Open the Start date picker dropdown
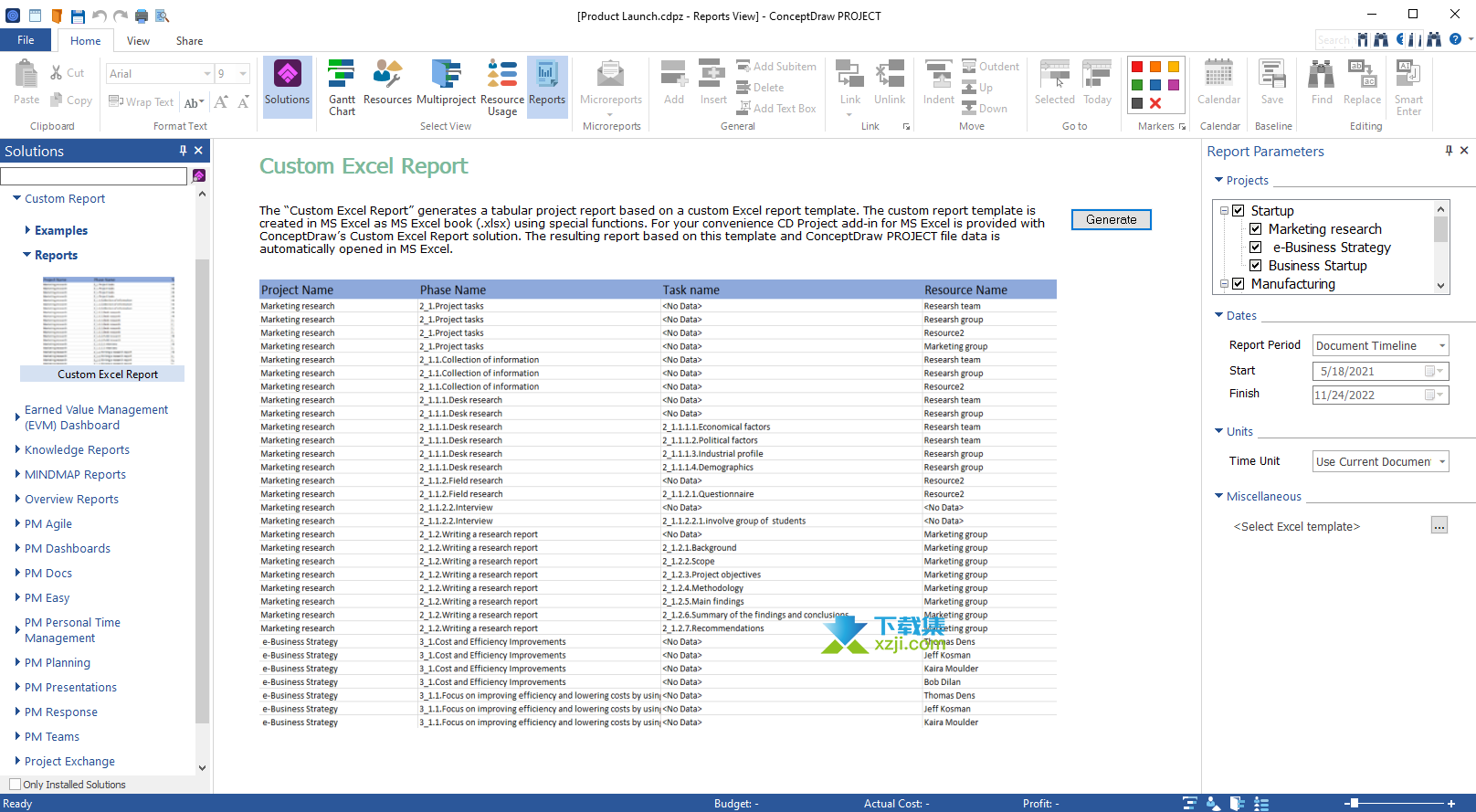The width and height of the screenshot is (1476, 812). tap(1440, 371)
